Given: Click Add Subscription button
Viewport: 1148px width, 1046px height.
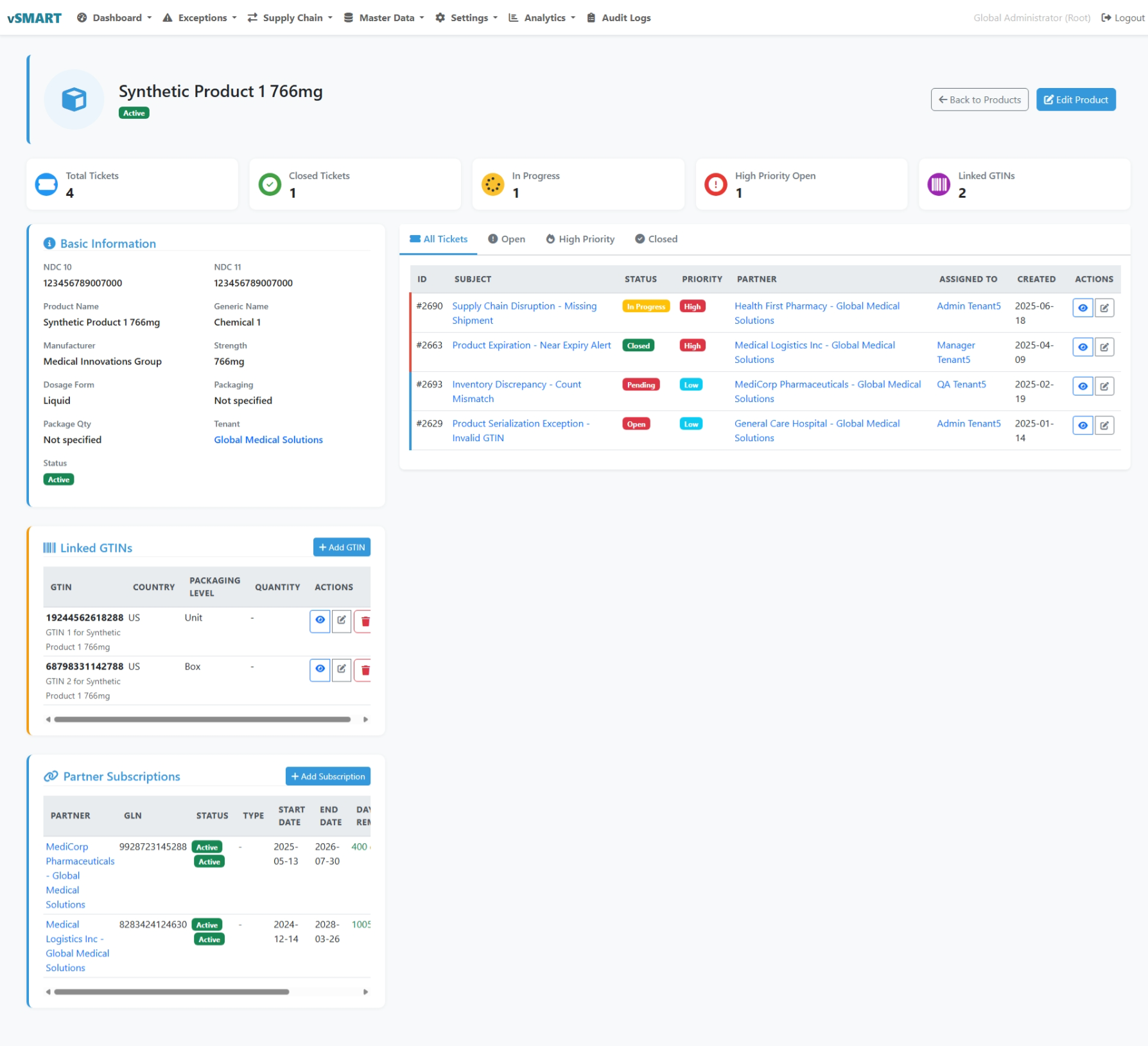Looking at the screenshot, I should (x=327, y=776).
